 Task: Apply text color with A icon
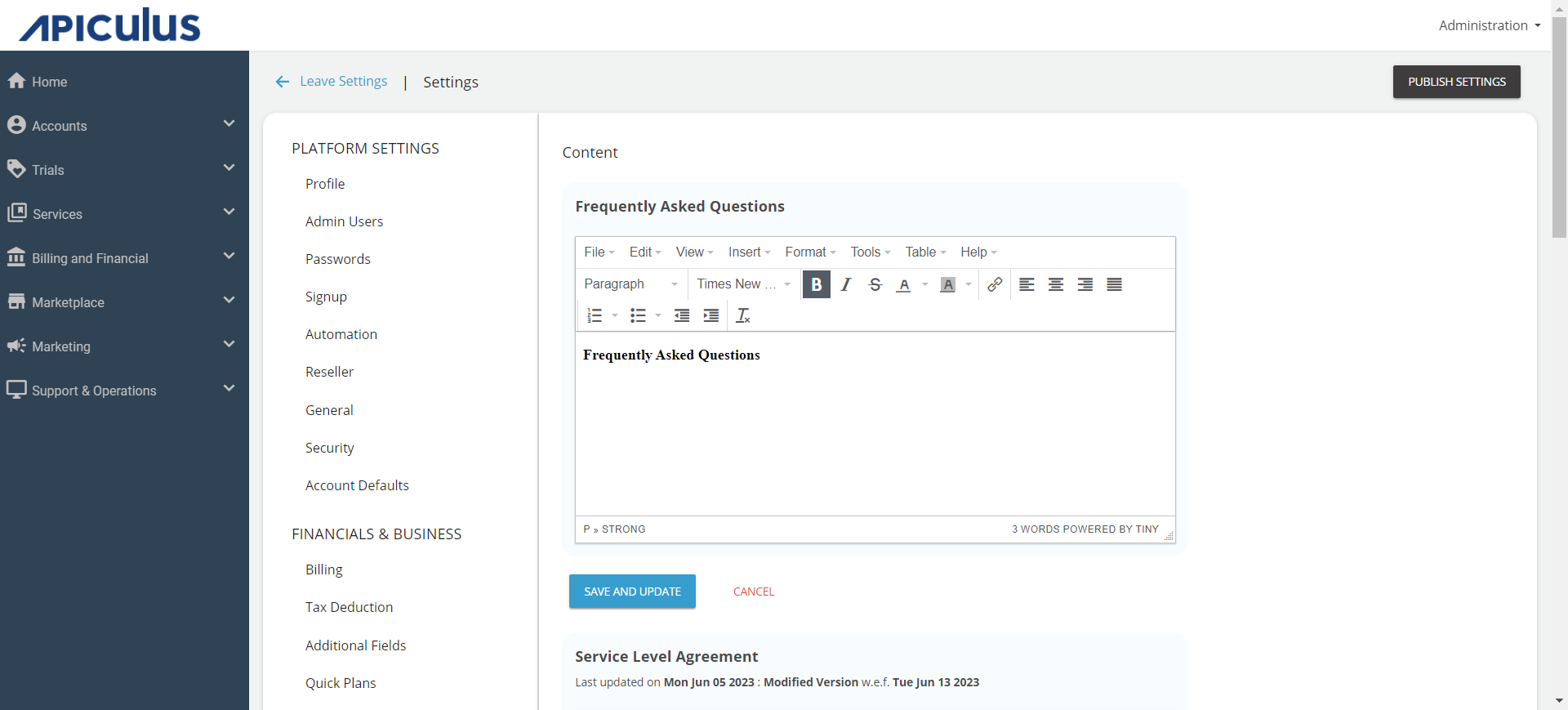pos(903,284)
